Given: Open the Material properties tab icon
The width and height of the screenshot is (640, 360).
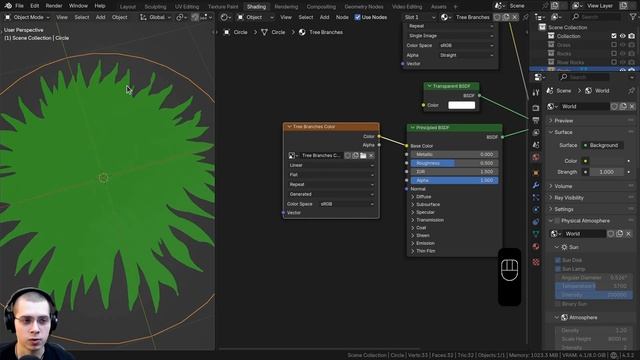Looking at the screenshot, I should tap(536, 246).
